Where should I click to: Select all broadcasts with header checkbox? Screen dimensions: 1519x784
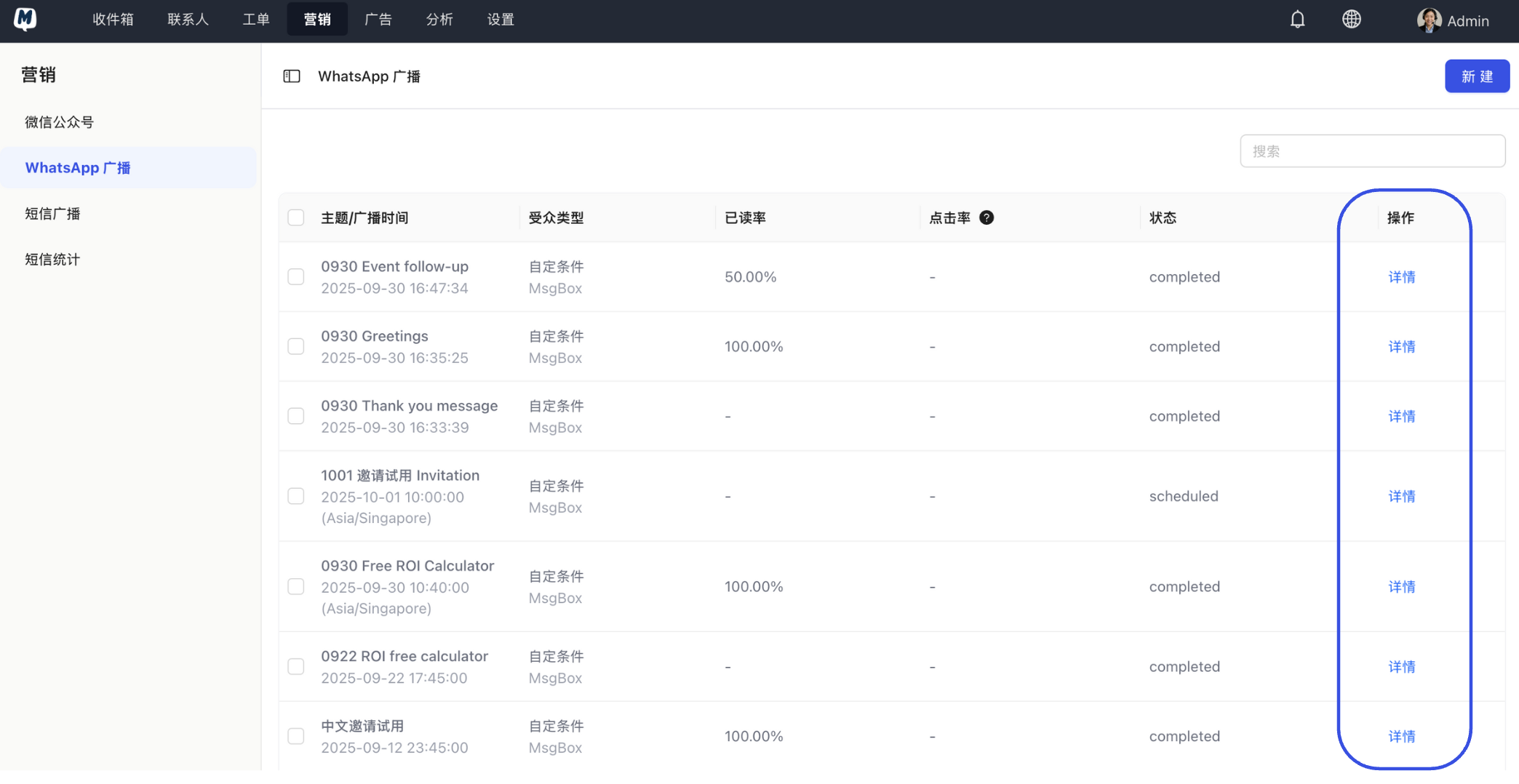pos(296,217)
